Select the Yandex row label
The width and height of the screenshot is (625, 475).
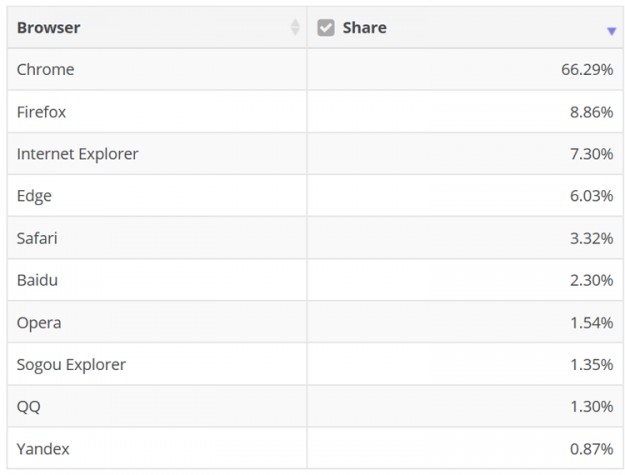[x=43, y=449]
